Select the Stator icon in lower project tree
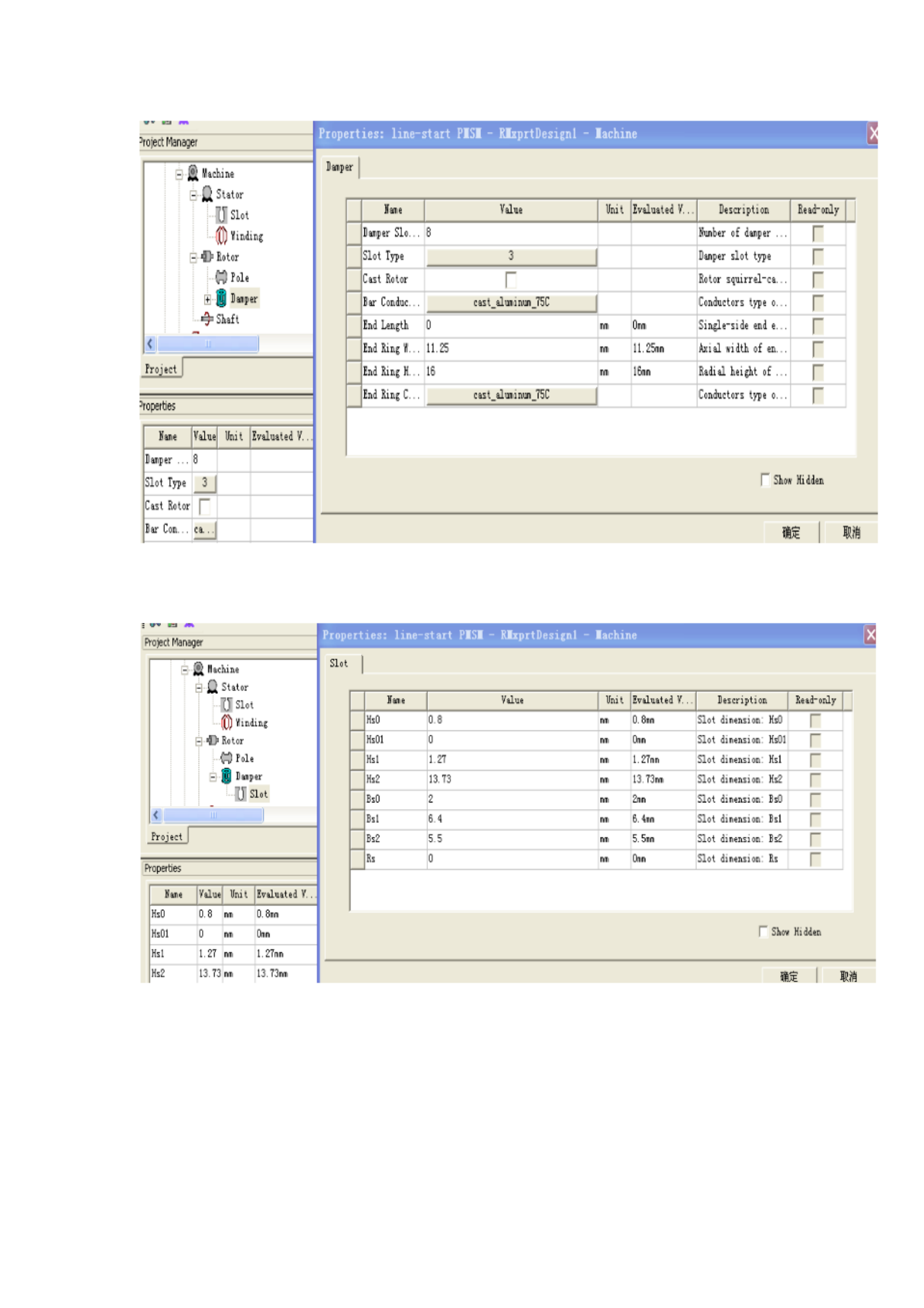924x1308 pixels. 212,686
